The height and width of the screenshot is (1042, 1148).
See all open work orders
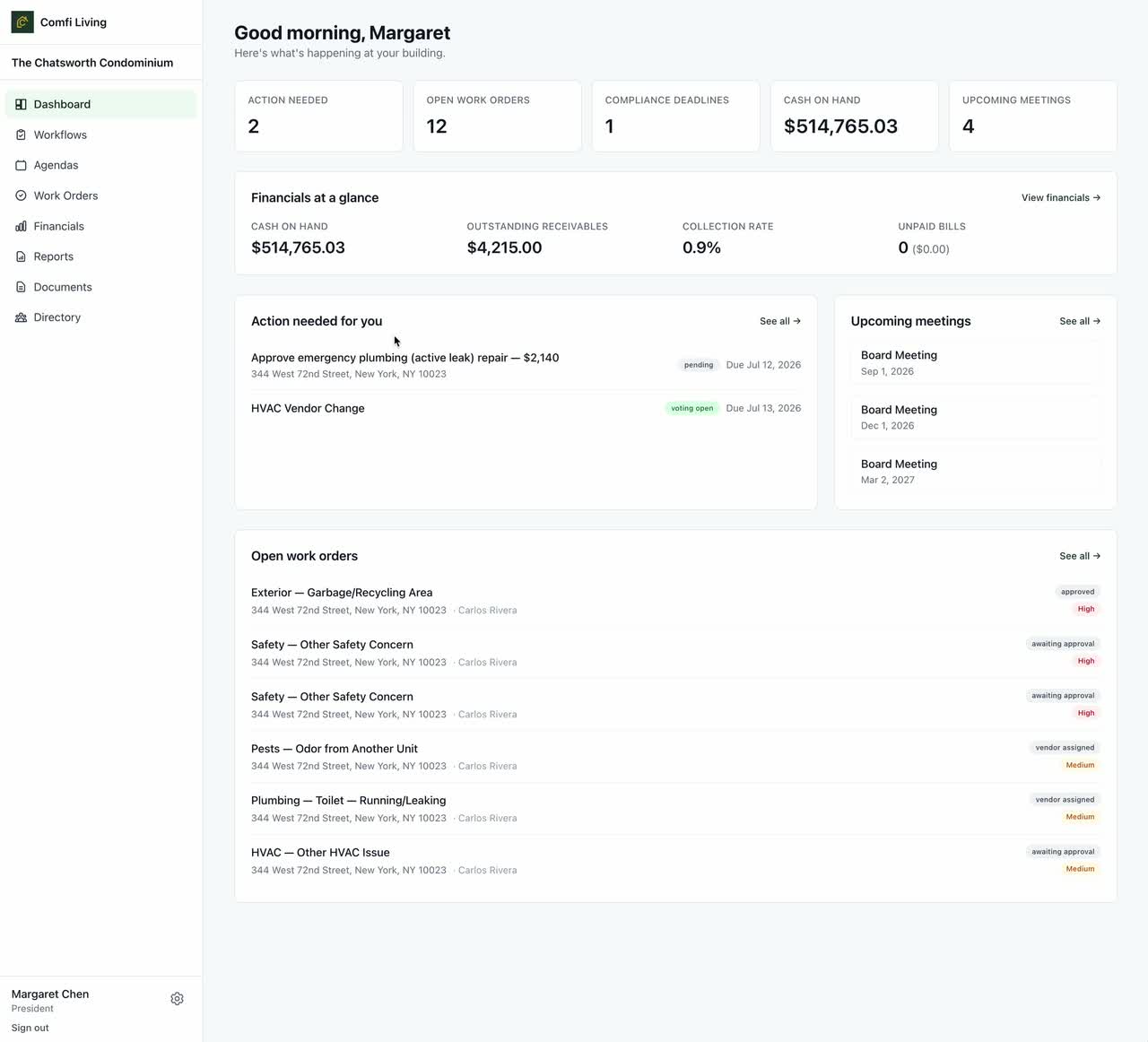click(1080, 556)
